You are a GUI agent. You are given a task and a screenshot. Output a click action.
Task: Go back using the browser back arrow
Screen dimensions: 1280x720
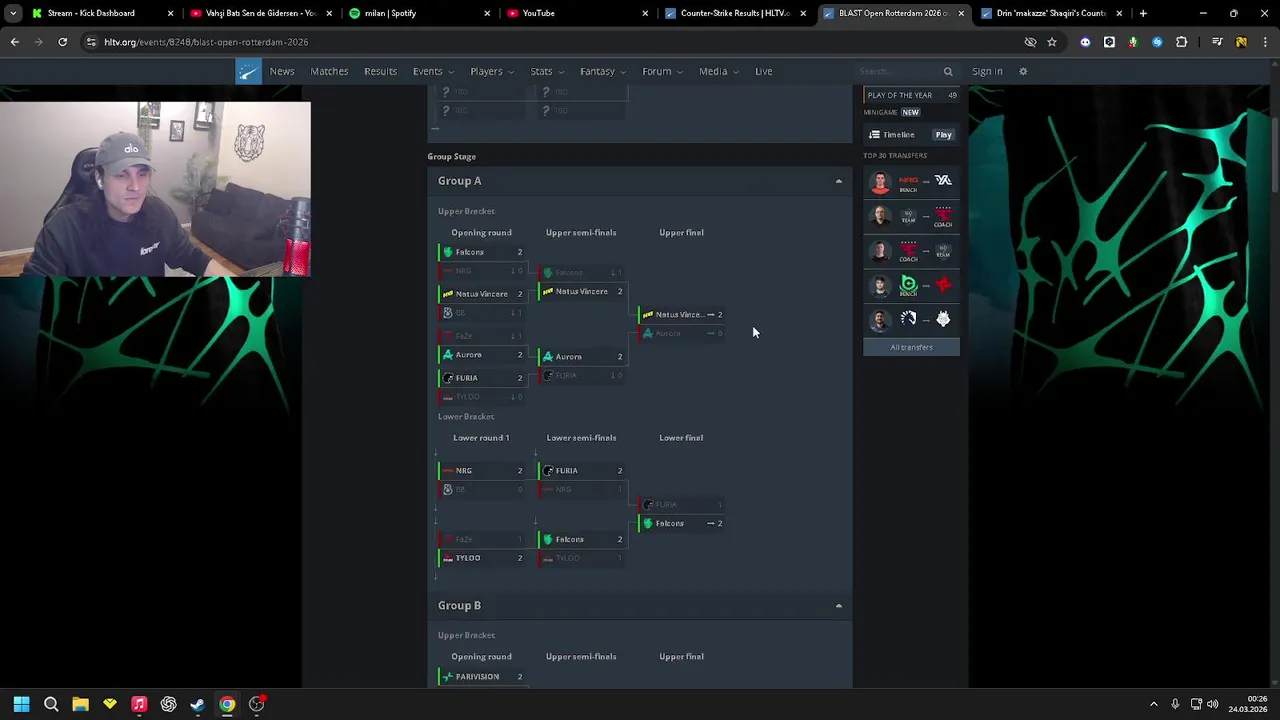click(15, 42)
